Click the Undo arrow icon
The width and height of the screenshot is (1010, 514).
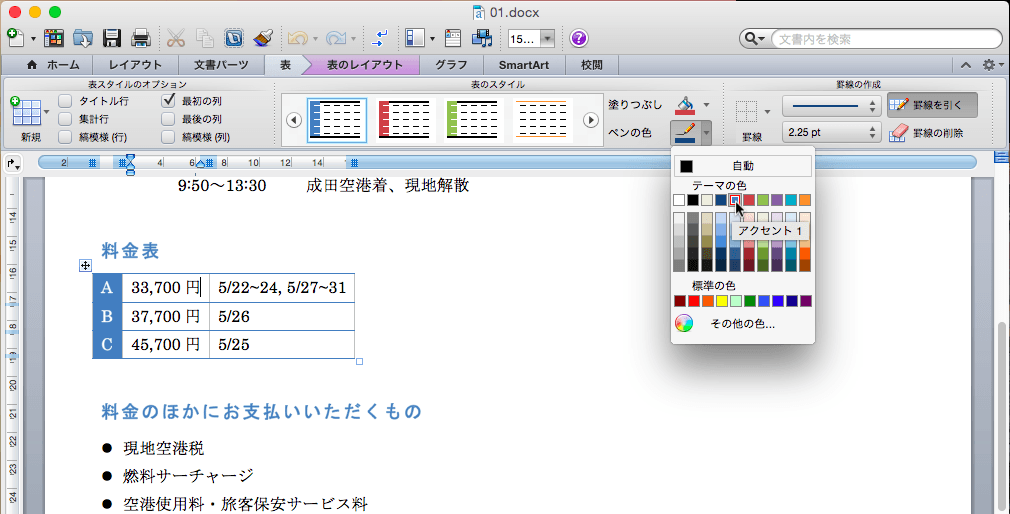[298, 39]
